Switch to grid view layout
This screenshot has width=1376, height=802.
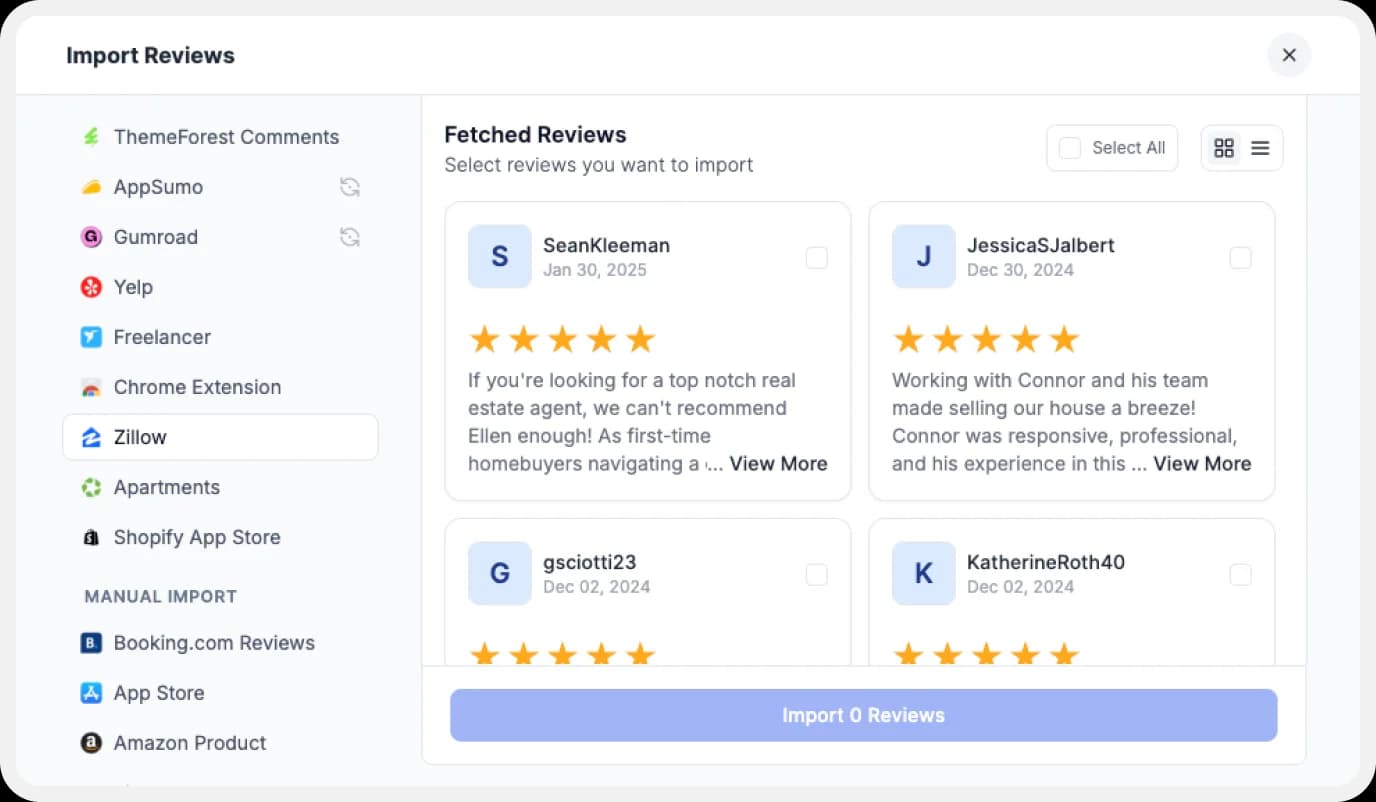coord(1224,147)
